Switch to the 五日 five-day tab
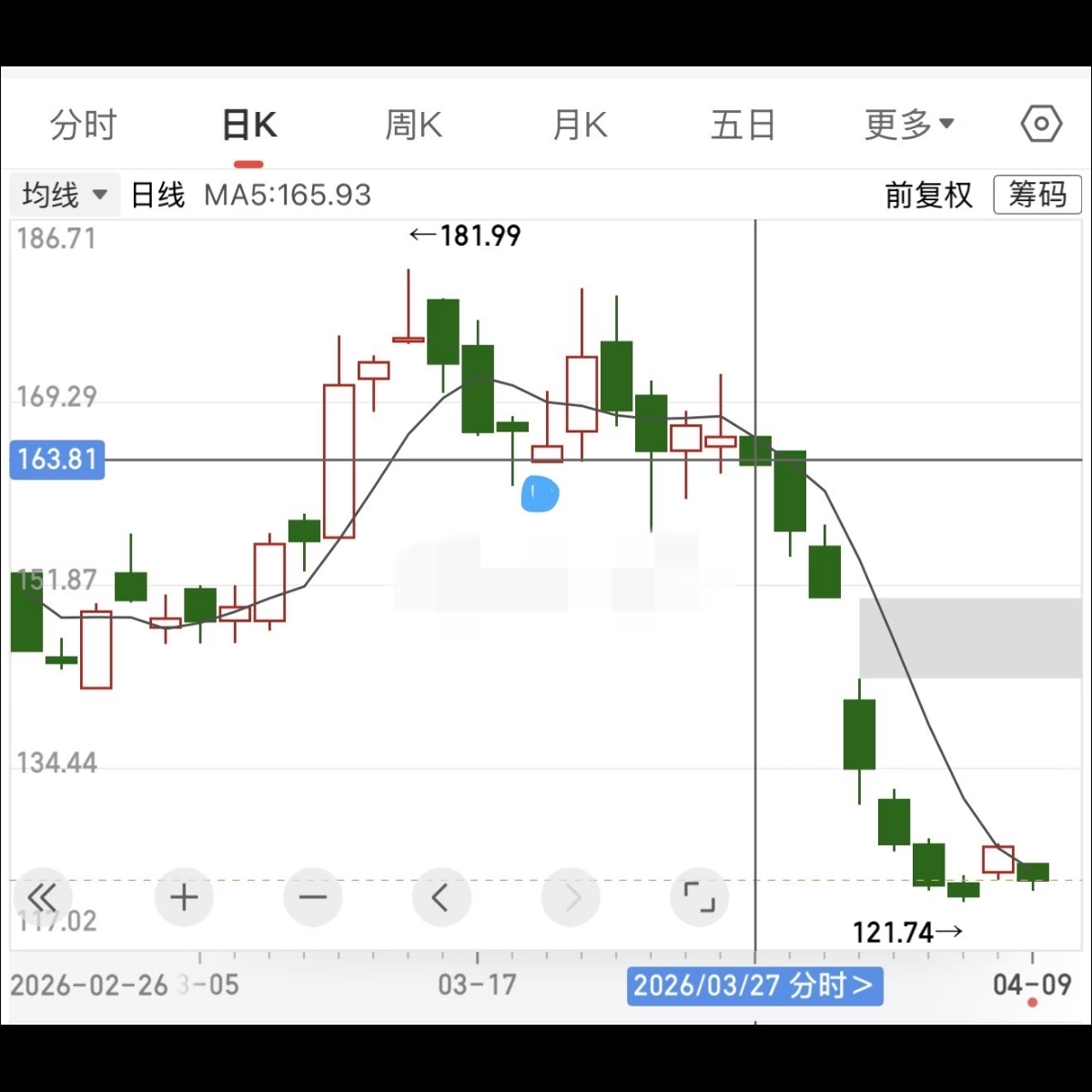This screenshot has width=1092, height=1092. (x=743, y=124)
